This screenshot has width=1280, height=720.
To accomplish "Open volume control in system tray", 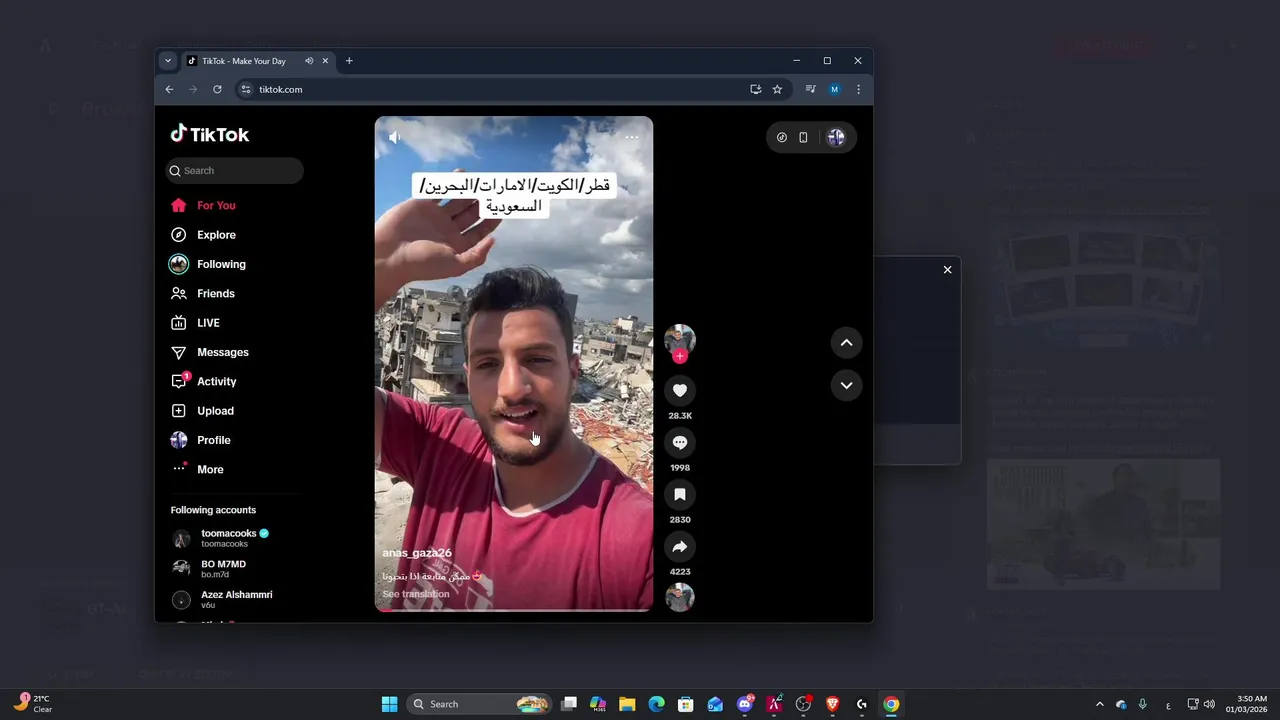I will (x=1209, y=704).
